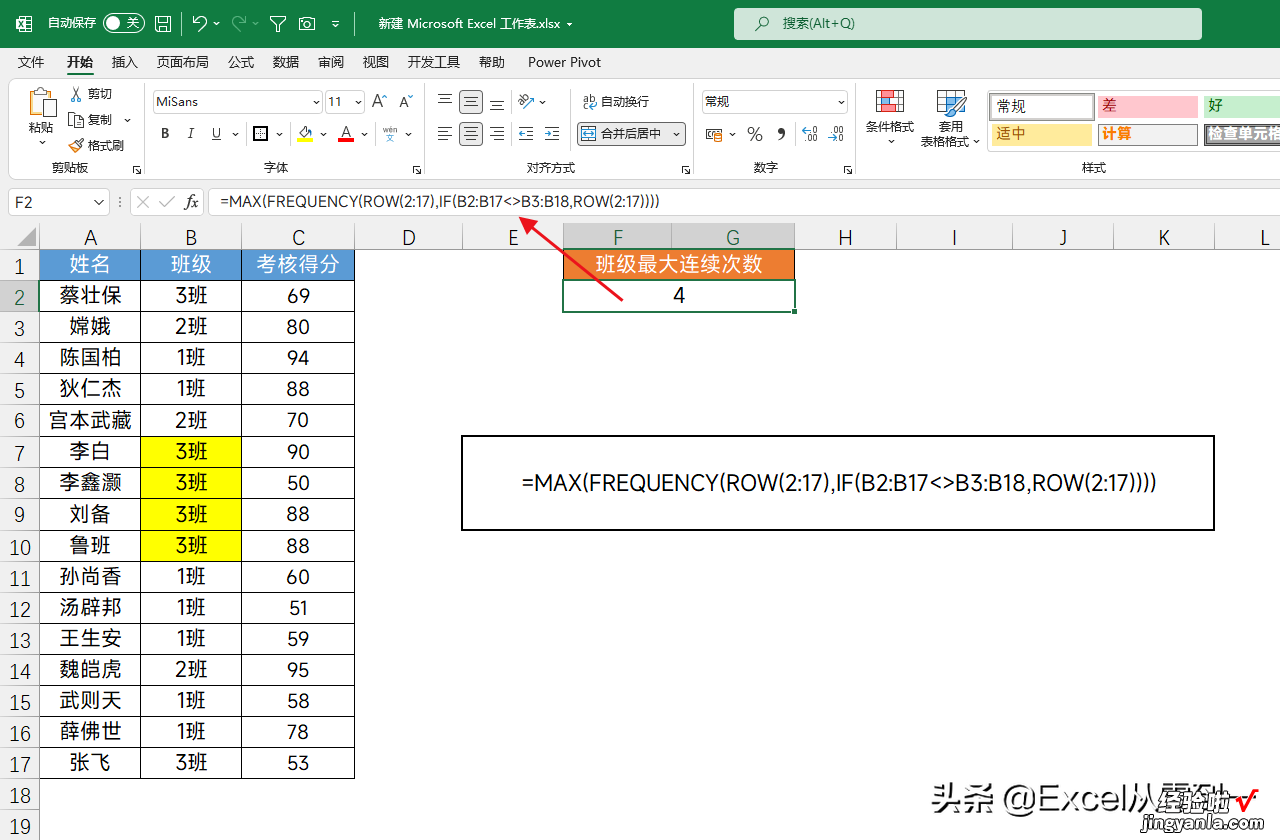Toggle Italic formatting

[x=191, y=134]
